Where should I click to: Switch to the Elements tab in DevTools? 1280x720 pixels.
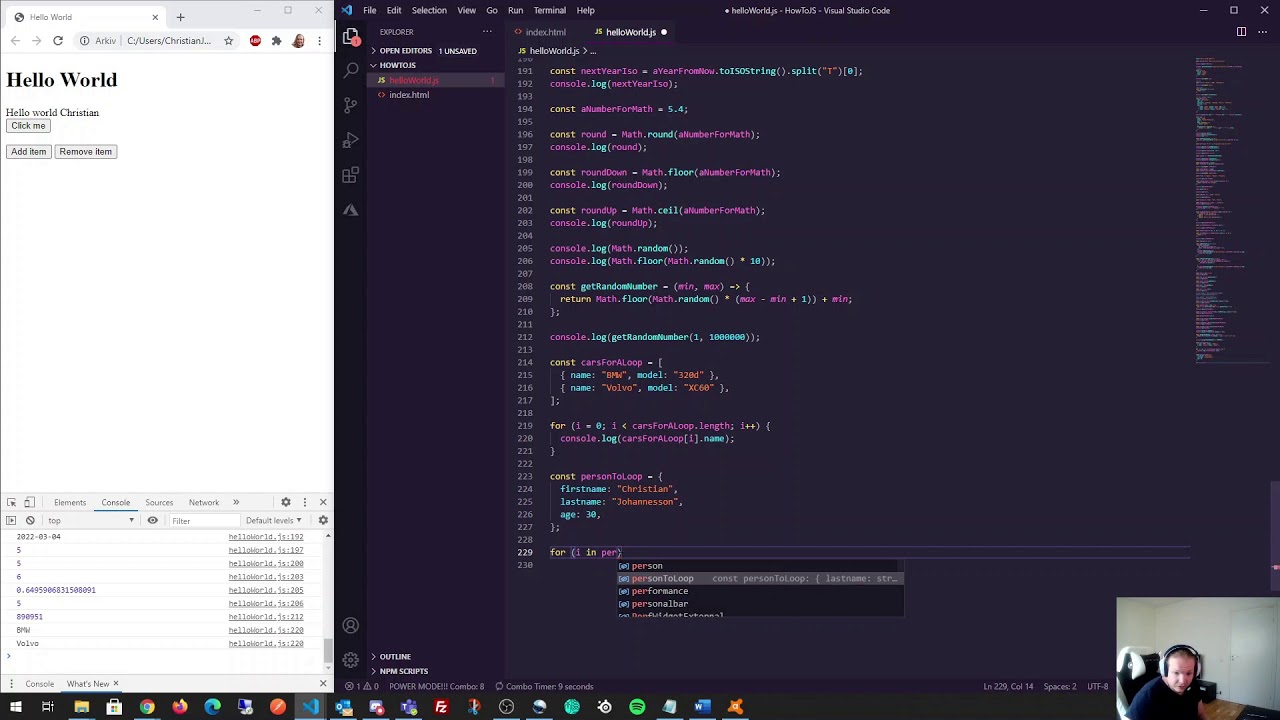pos(70,502)
